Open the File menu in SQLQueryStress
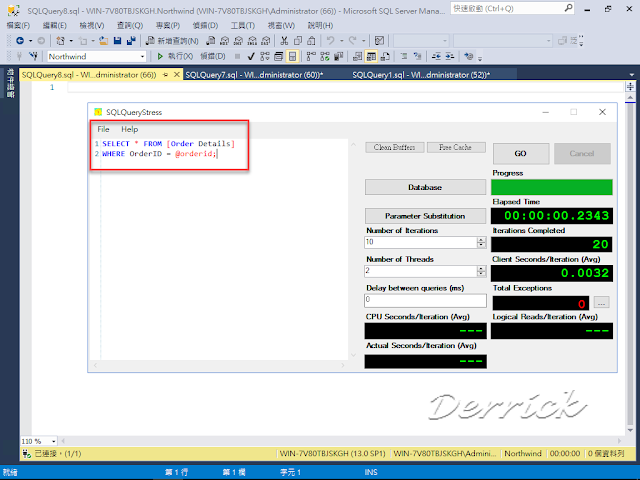Image resolution: width=640 pixels, height=480 pixels. [x=103, y=129]
